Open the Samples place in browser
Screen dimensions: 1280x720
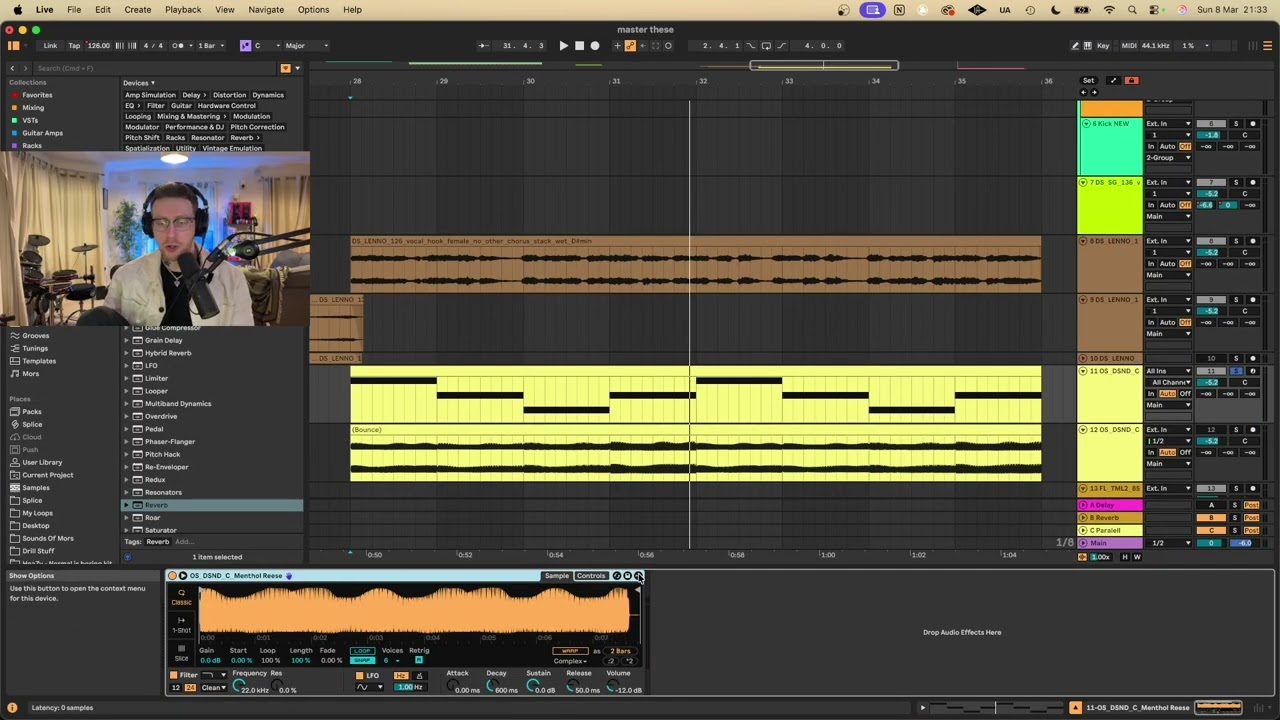[35, 488]
